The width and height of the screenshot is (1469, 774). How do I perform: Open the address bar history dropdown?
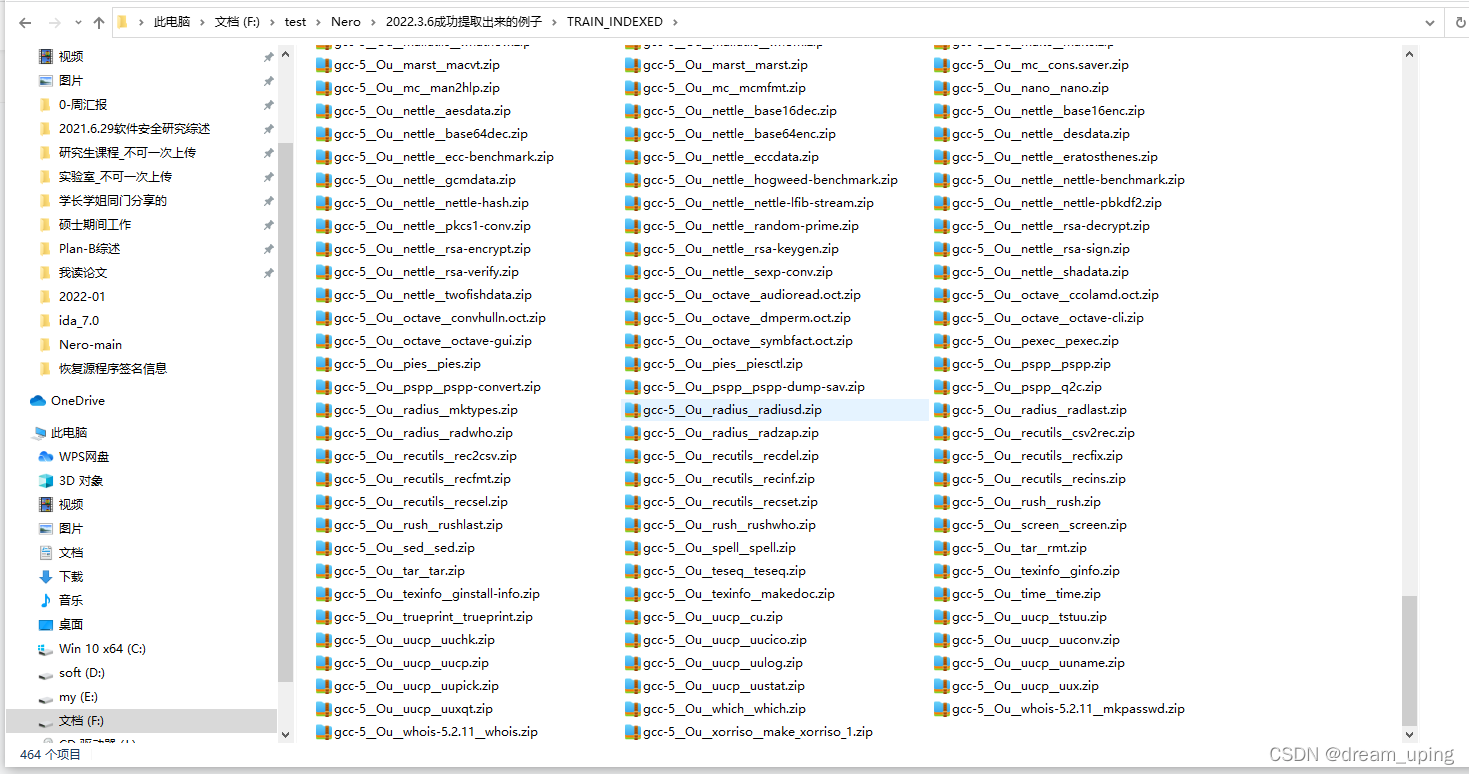tap(1431, 22)
